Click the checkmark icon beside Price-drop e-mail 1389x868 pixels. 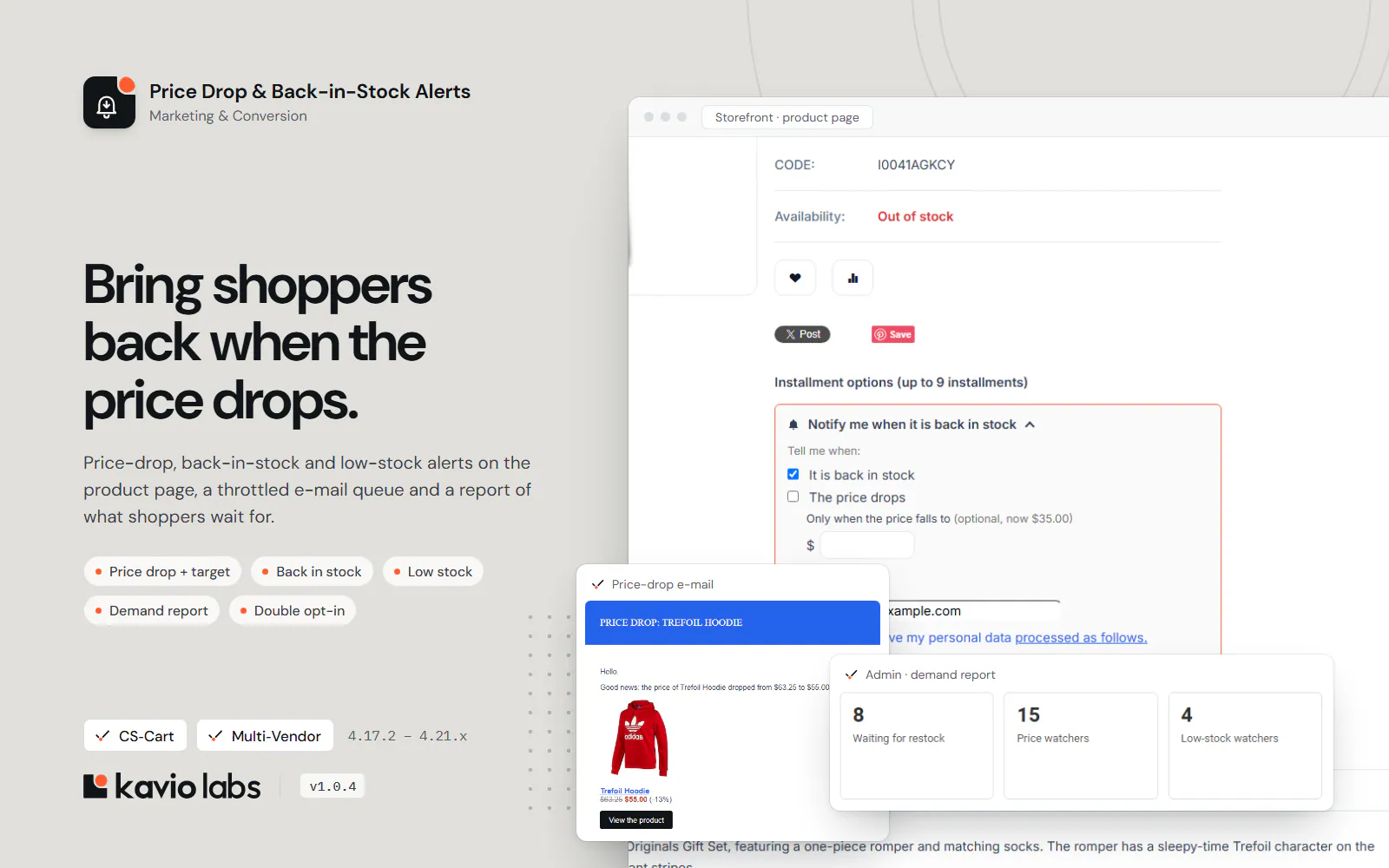tap(597, 584)
